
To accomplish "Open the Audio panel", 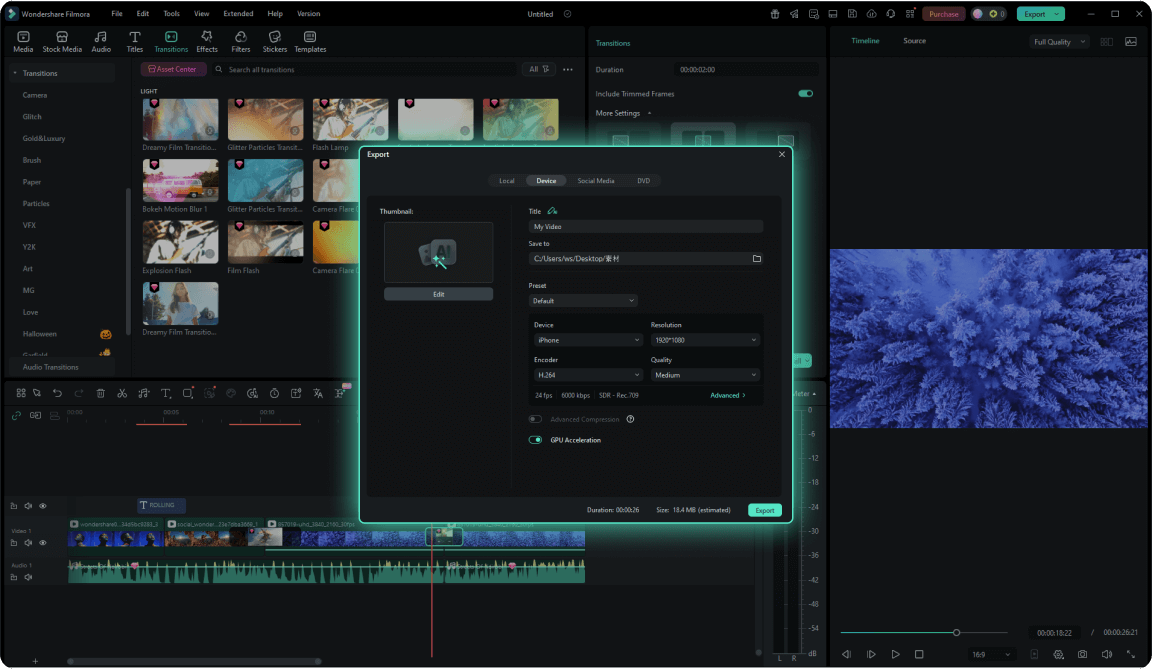I will pos(100,40).
